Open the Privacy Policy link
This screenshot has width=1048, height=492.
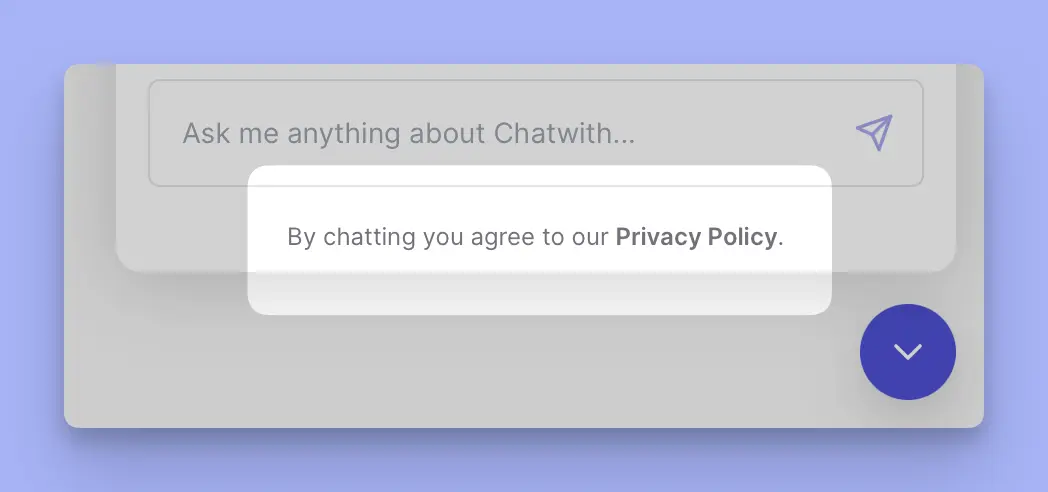(696, 237)
